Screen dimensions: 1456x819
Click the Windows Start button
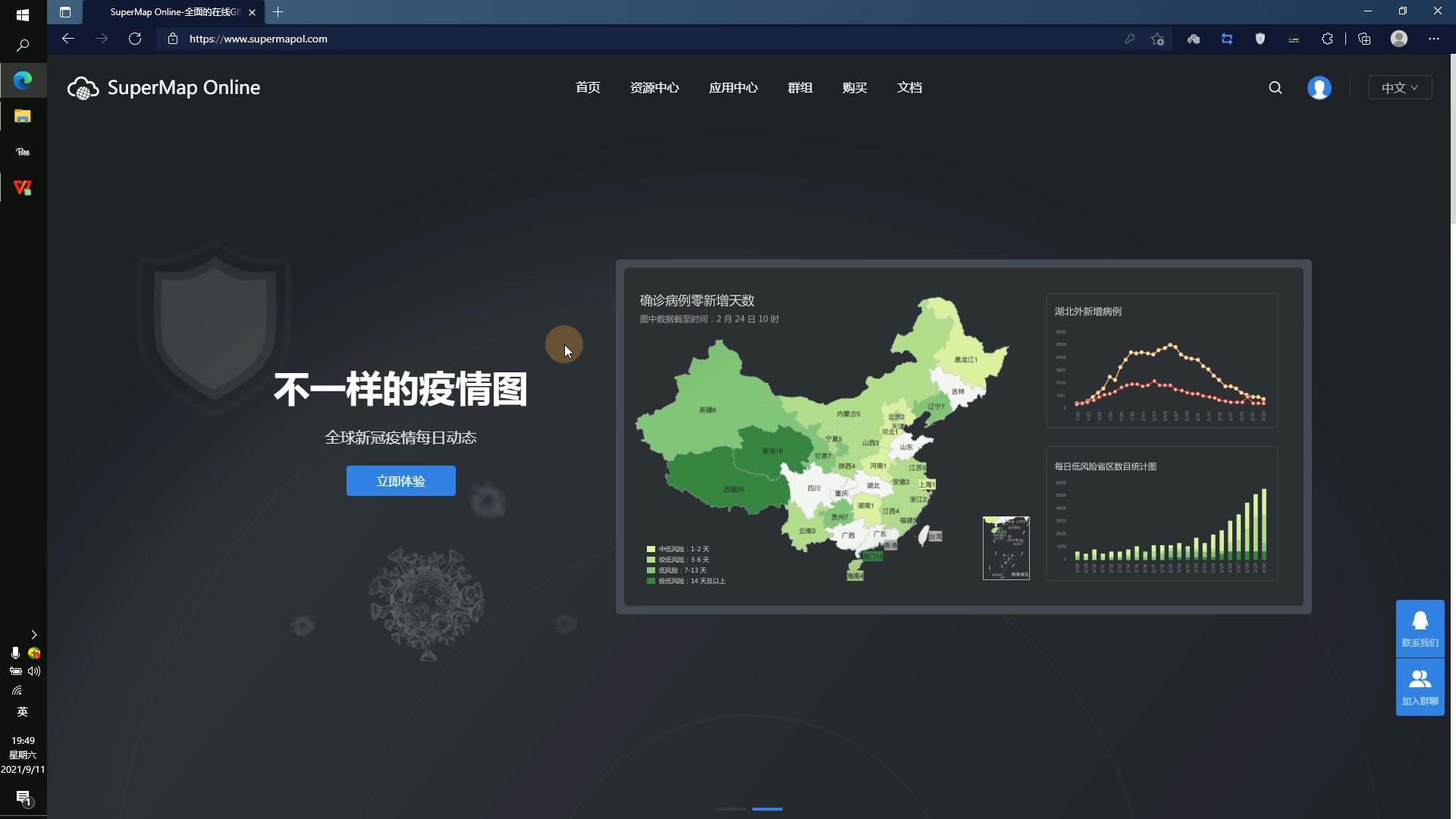click(23, 12)
